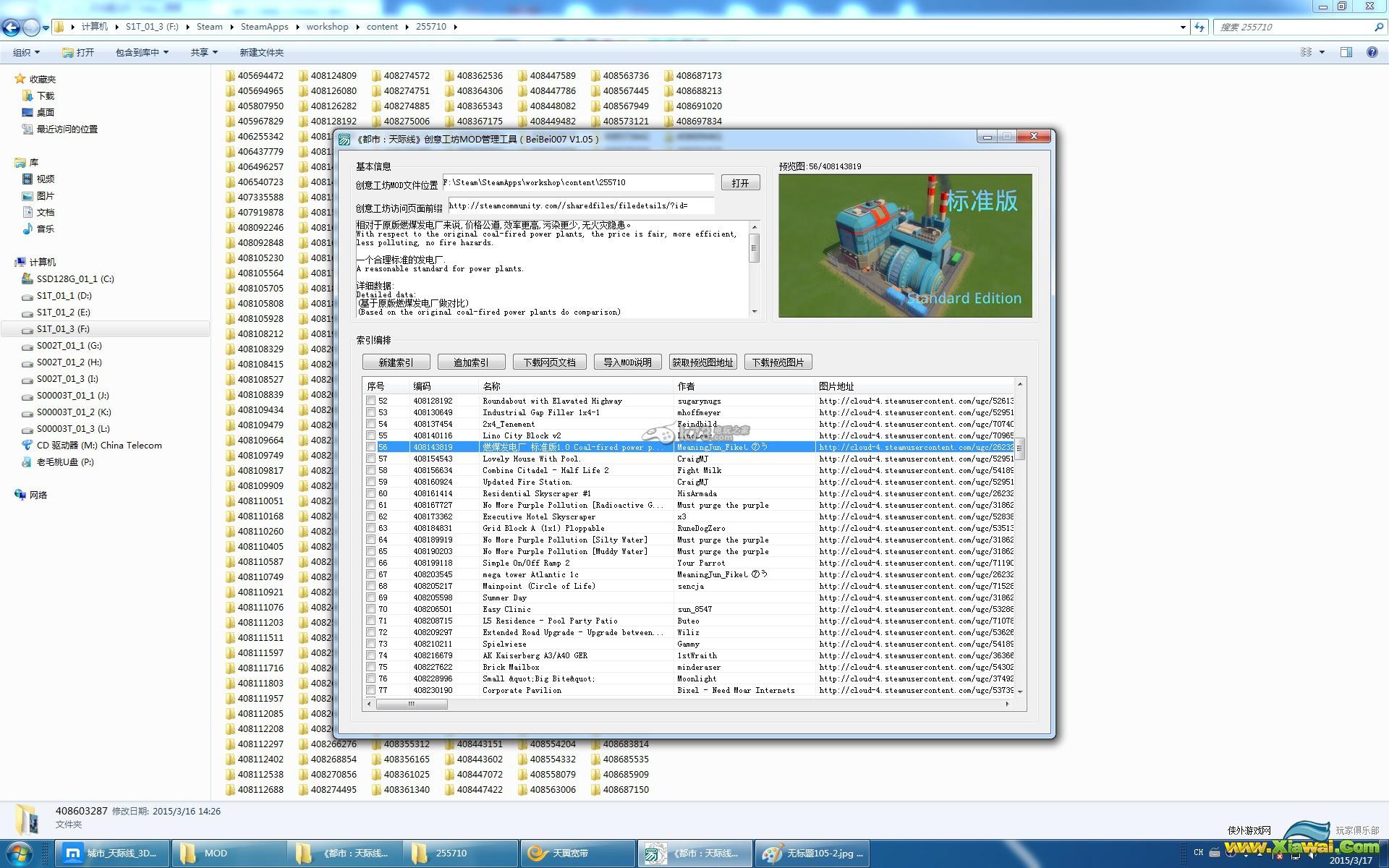Open 天翼宽带 taskbar application
Screen dimensions: 1389x868
pos(577,854)
